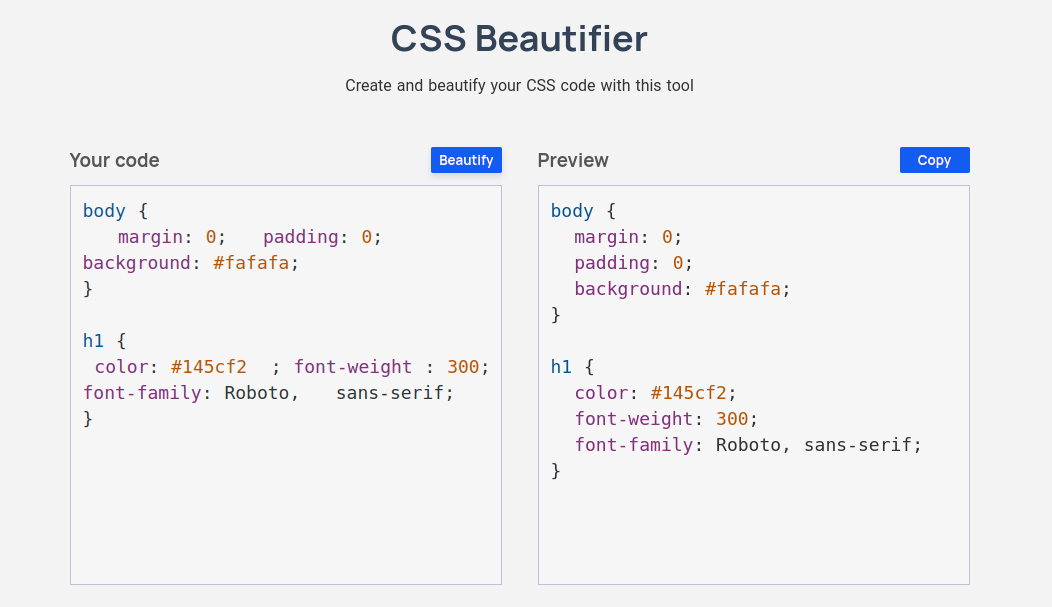Click the 'Preview' heading

click(573, 160)
